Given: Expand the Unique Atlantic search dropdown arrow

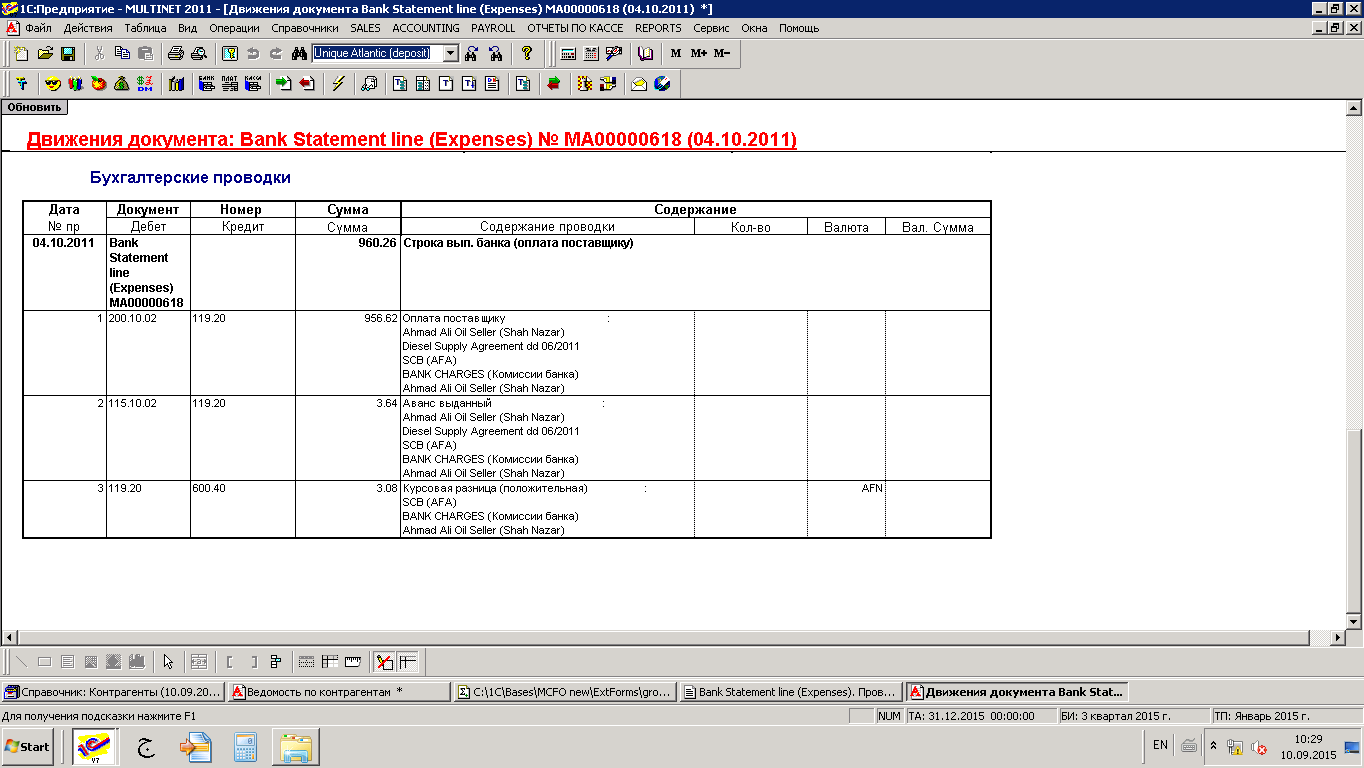Looking at the screenshot, I should tap(450, 54).
